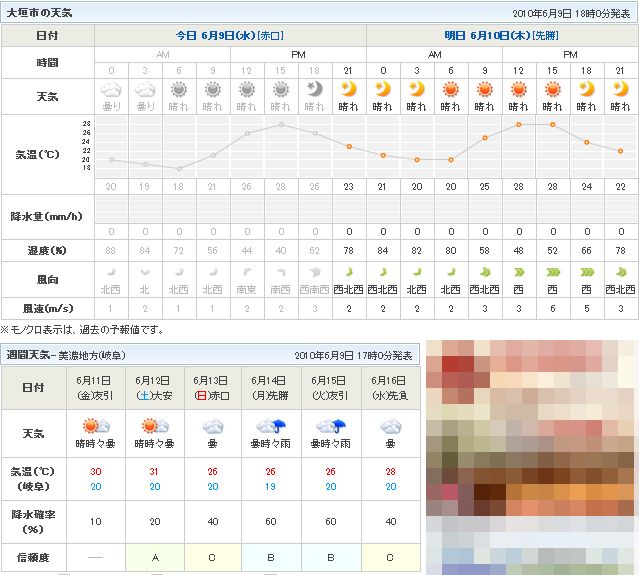This screenshot has height=575, width=639.
Task: Select the 6月13日 (日)赤口 date cell
Action: 213,388
